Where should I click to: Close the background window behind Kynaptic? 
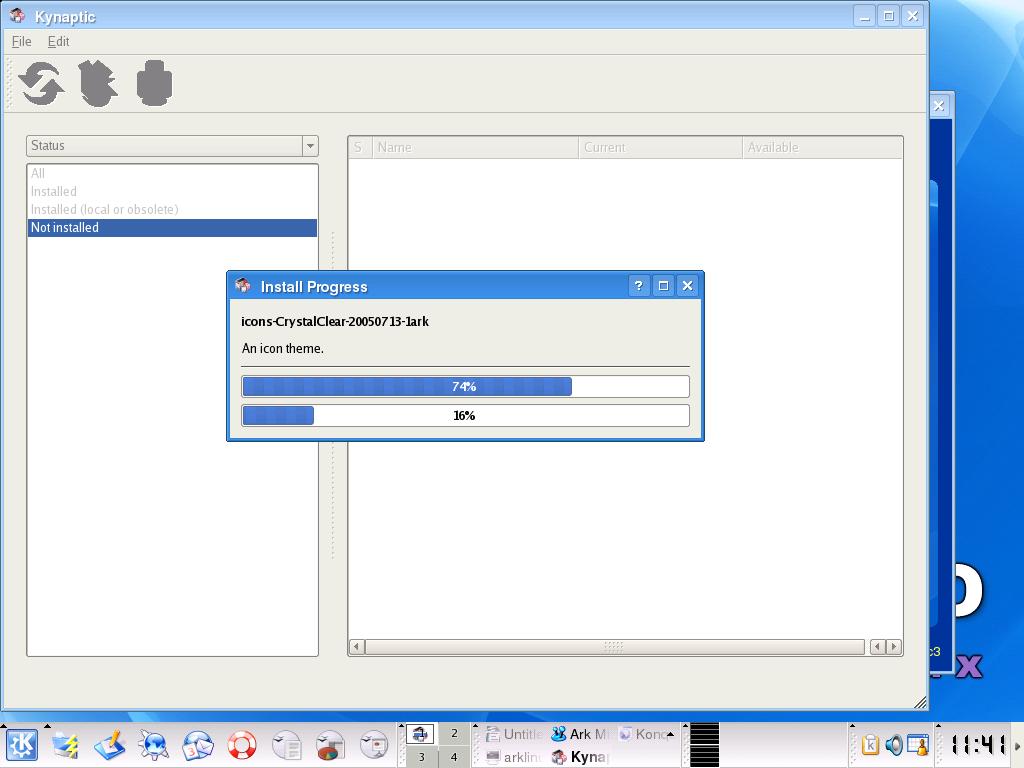pos(938,106)
